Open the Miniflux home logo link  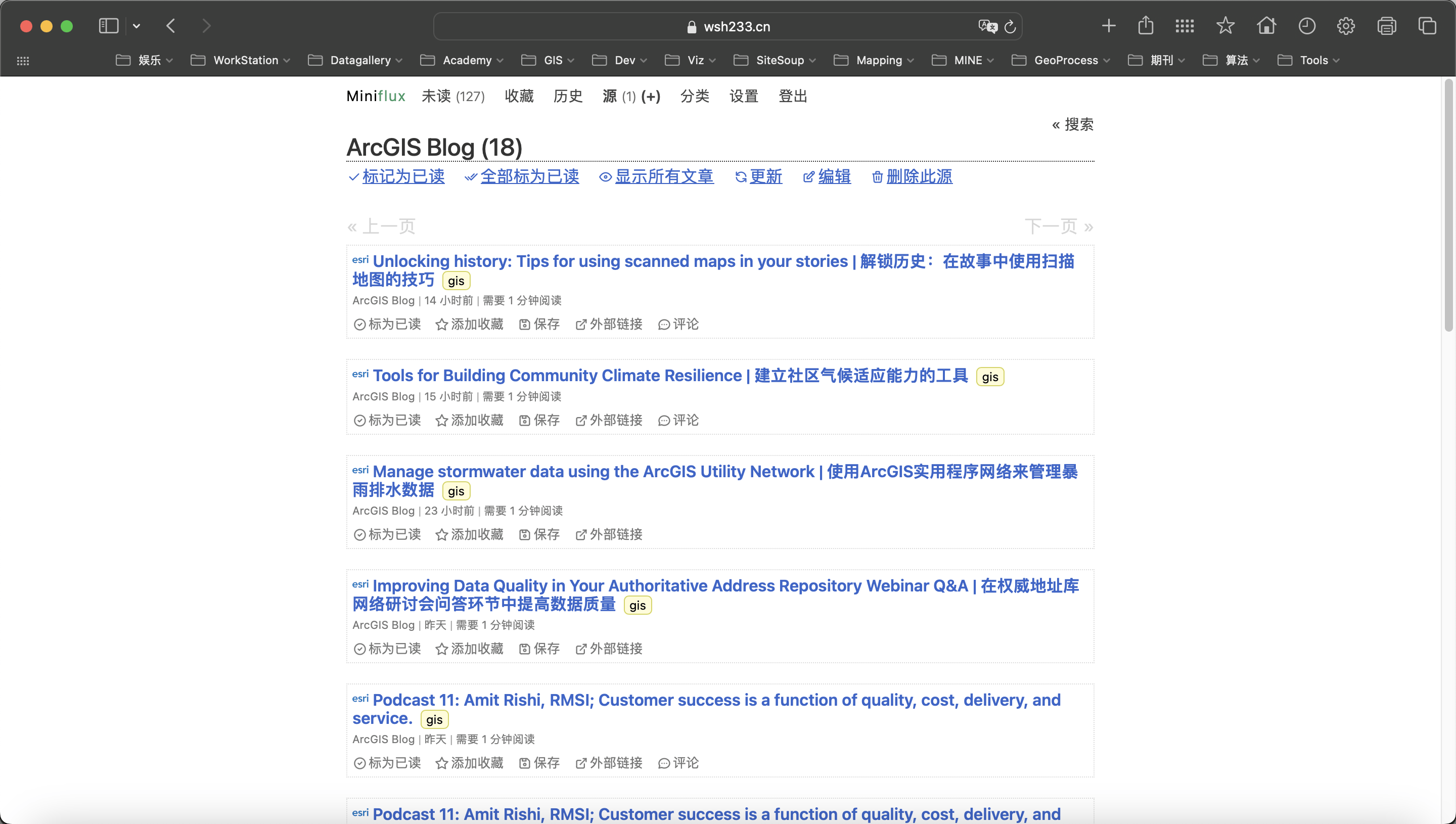(x=376, y=96)
